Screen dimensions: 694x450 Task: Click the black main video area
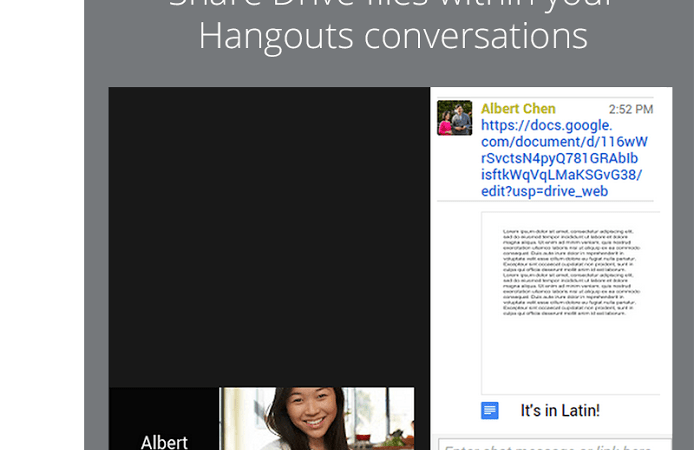point(269,237)
